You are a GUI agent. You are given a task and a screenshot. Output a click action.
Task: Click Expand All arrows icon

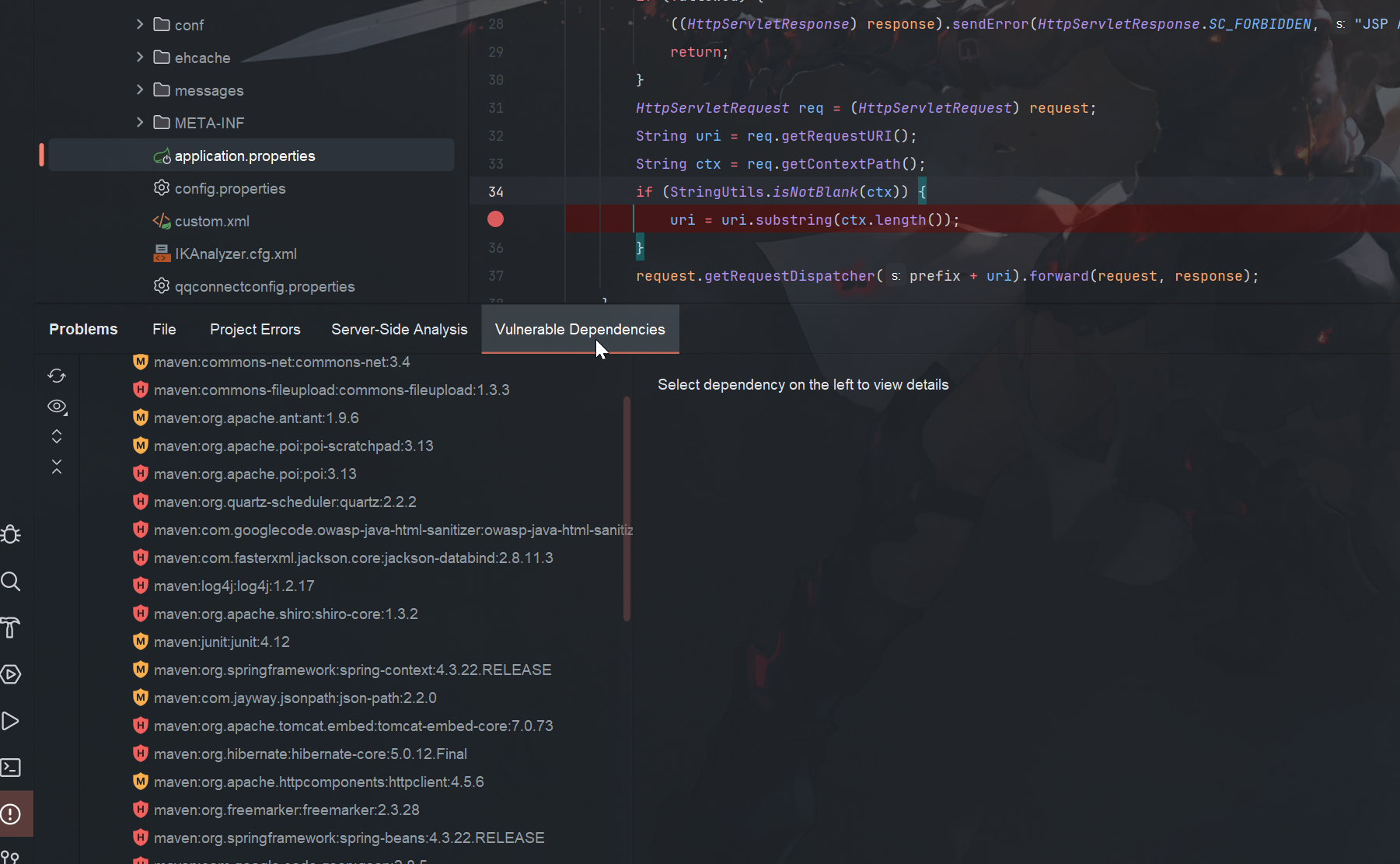(57, 436)
